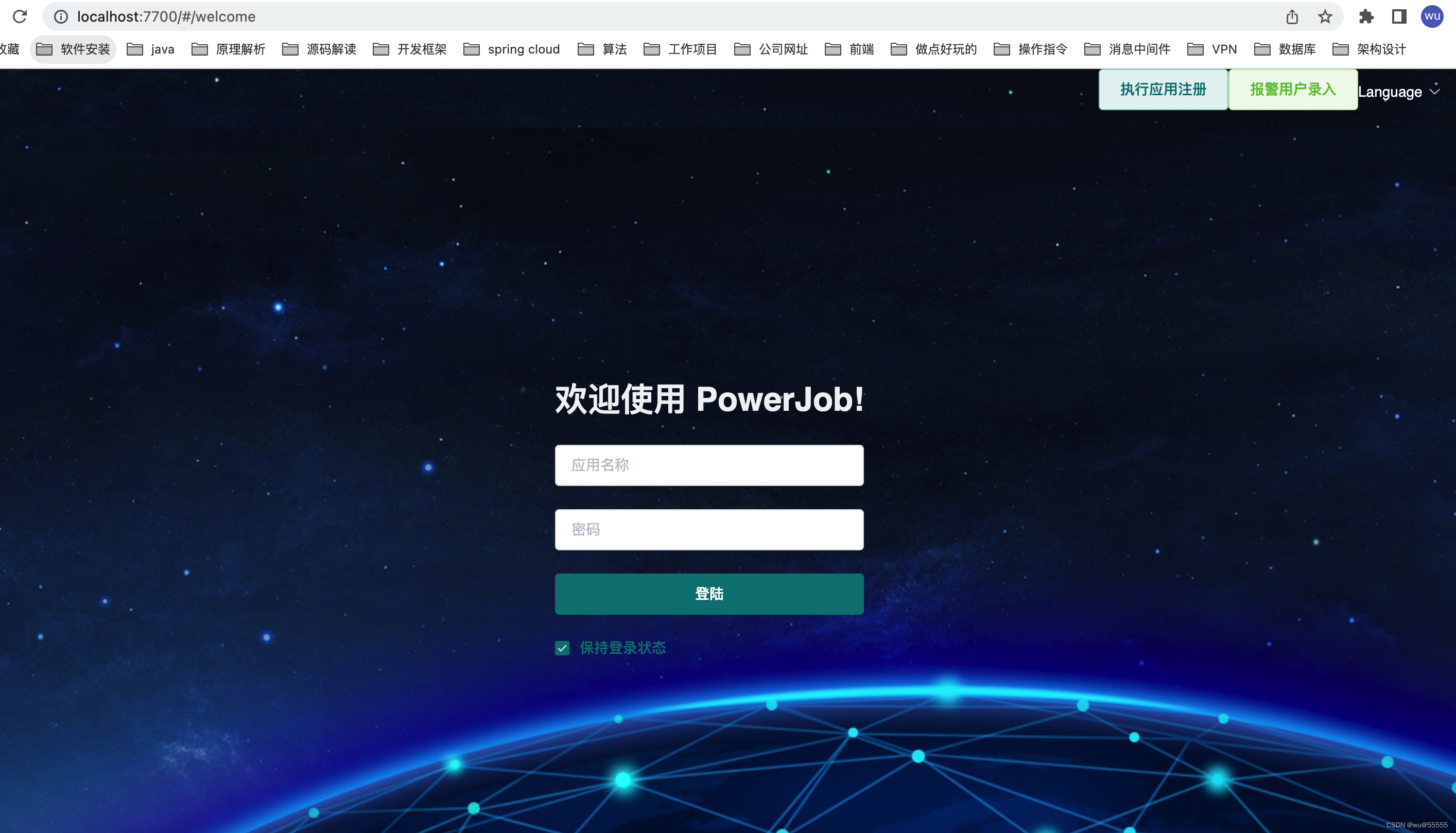Click the 登陆 login submit button
The height and width of the screenshot is (833, 1456).
point(709,594)
